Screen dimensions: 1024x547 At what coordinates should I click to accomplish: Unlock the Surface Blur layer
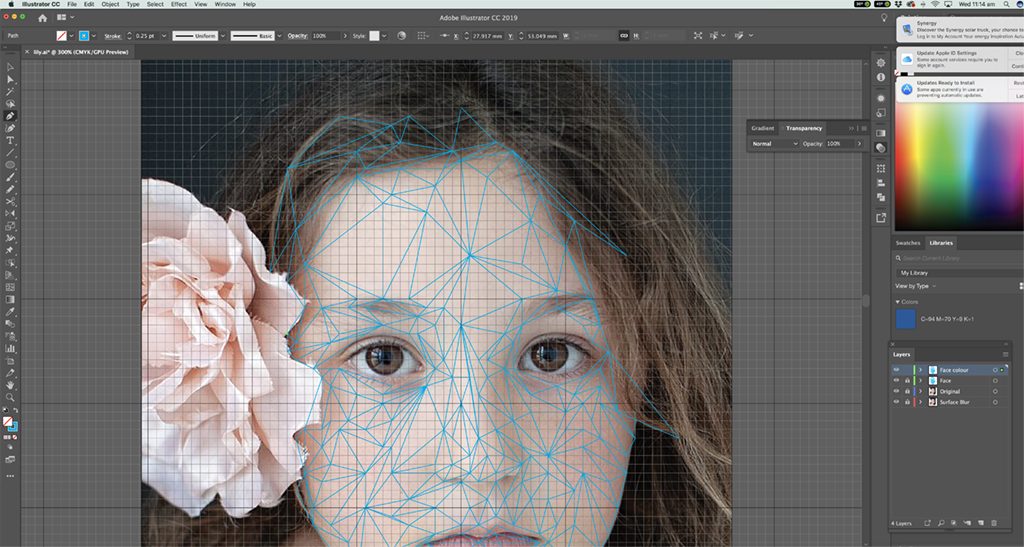(x=907, y=402)
